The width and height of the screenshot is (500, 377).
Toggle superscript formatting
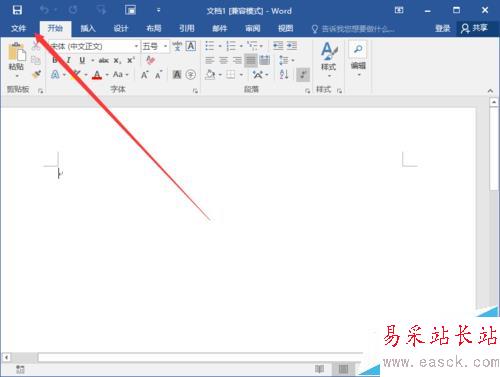(x=130, y=60)
